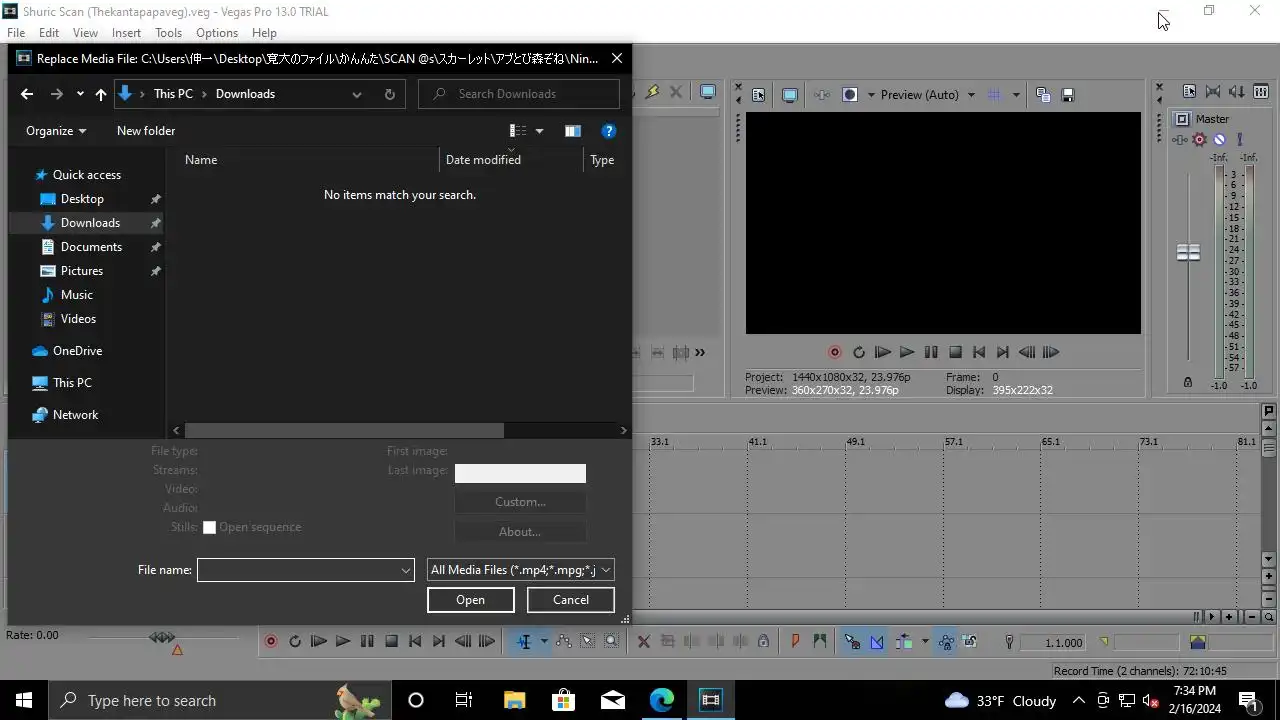Copy snapshot to clipboard in preview

click(1043, 95)
